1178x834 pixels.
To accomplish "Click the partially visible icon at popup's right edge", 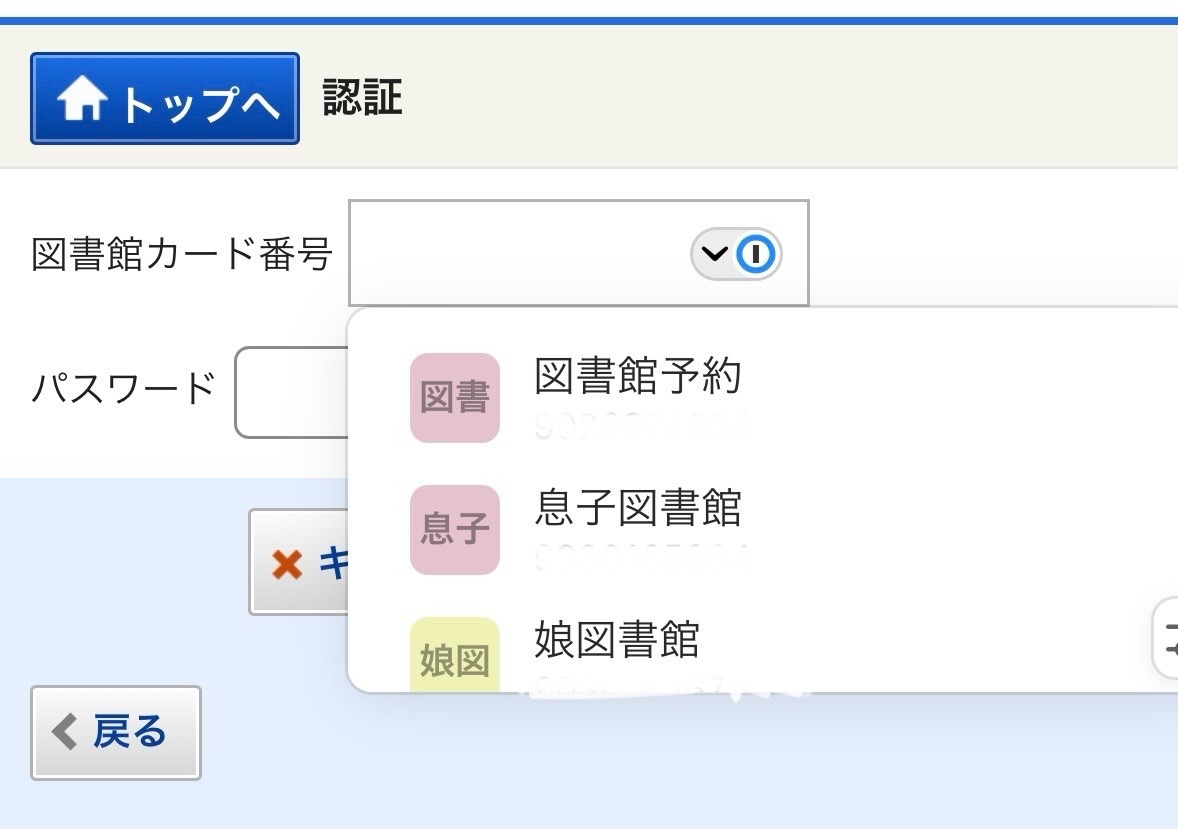I will (x=1166, y=638).
